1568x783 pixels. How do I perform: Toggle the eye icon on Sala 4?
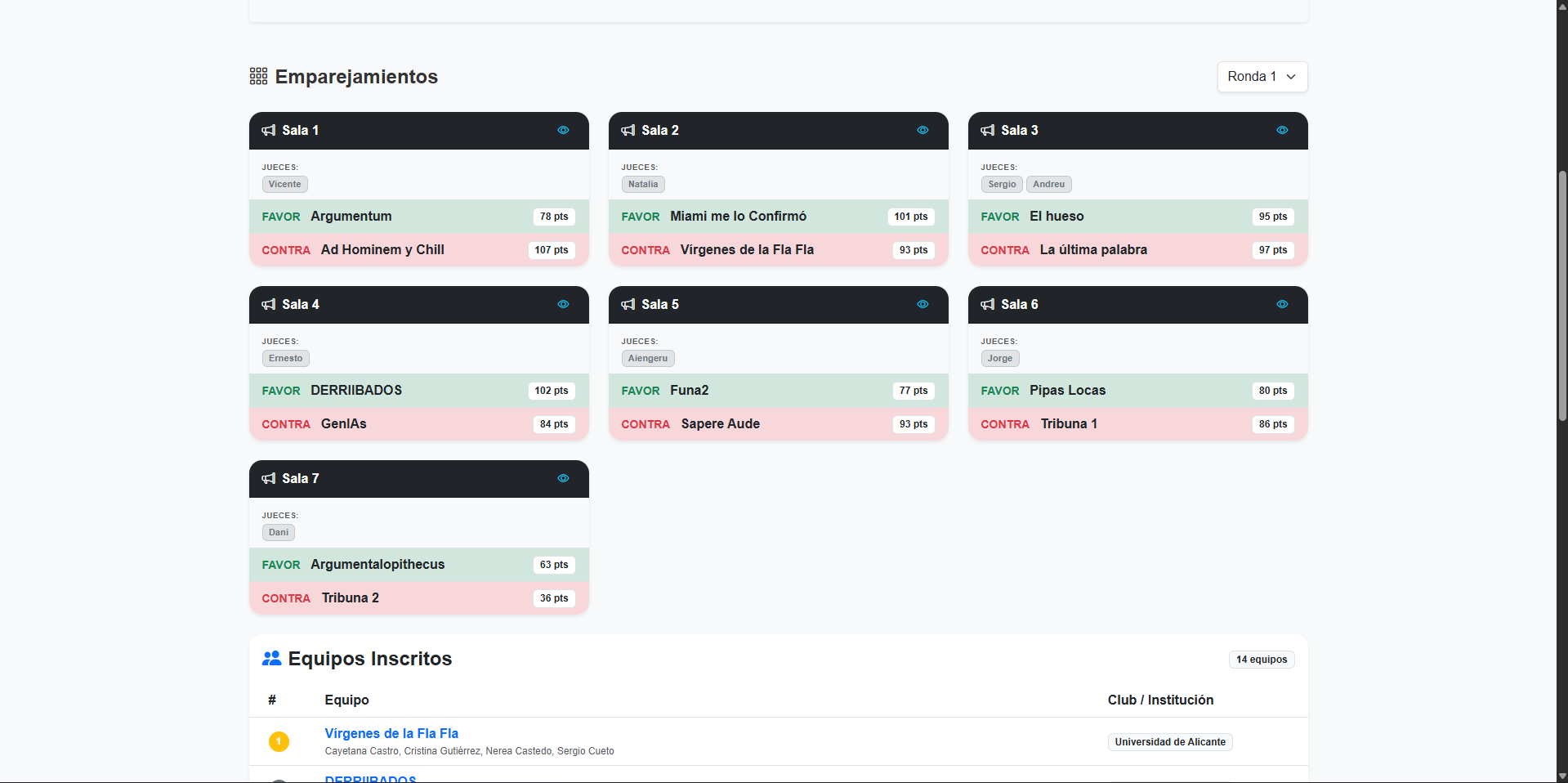563,304
